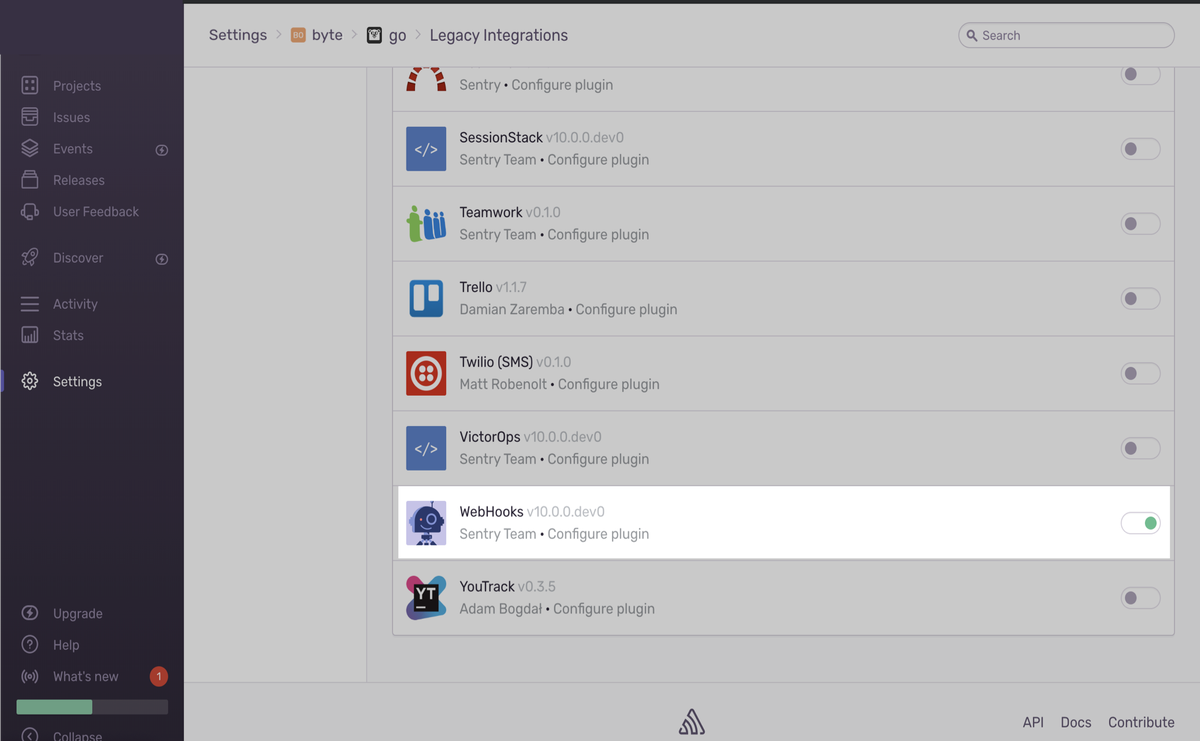Click the Teamwork people icon

click(426, 224)
